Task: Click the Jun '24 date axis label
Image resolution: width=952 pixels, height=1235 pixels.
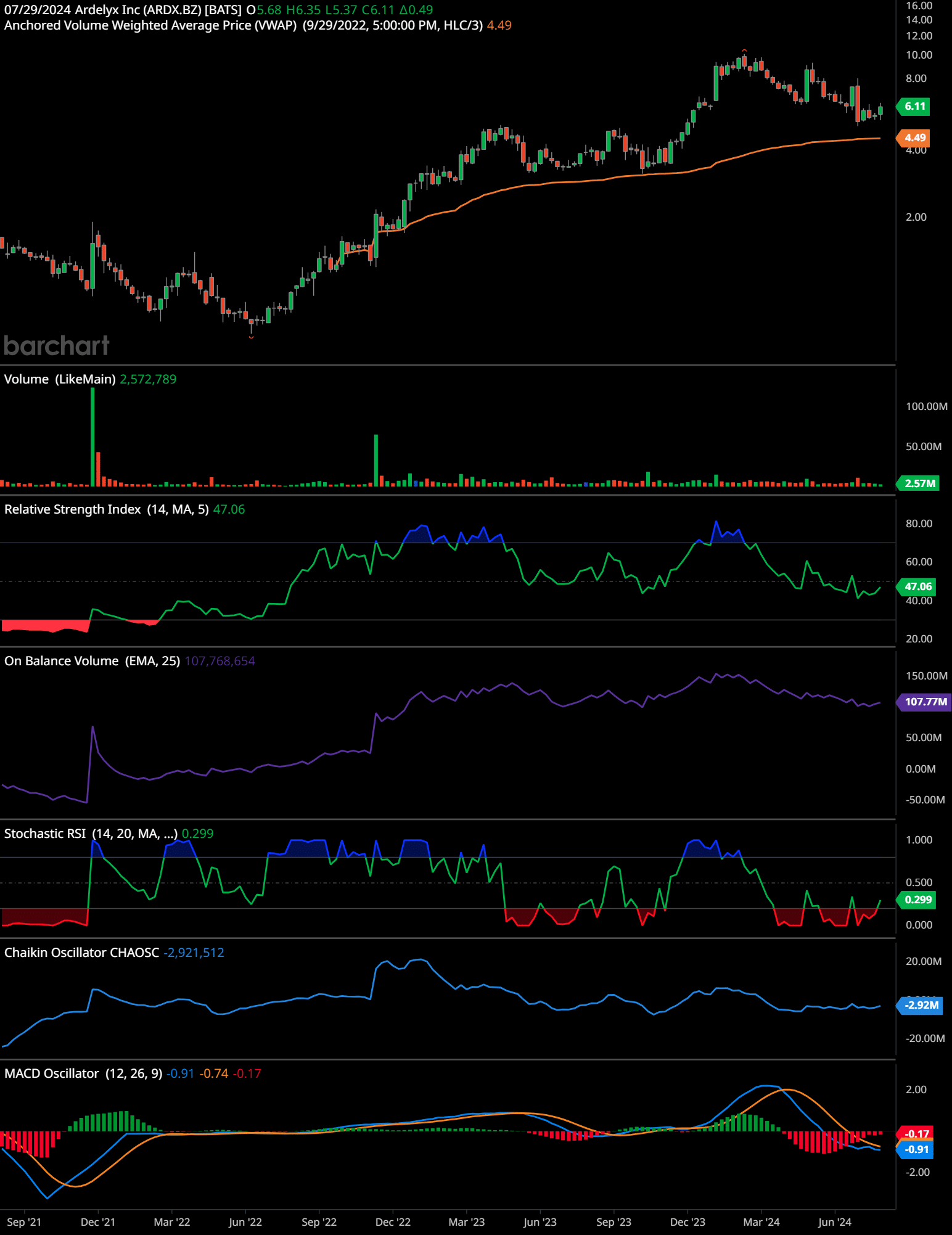Action: (x=835, y=1222)
